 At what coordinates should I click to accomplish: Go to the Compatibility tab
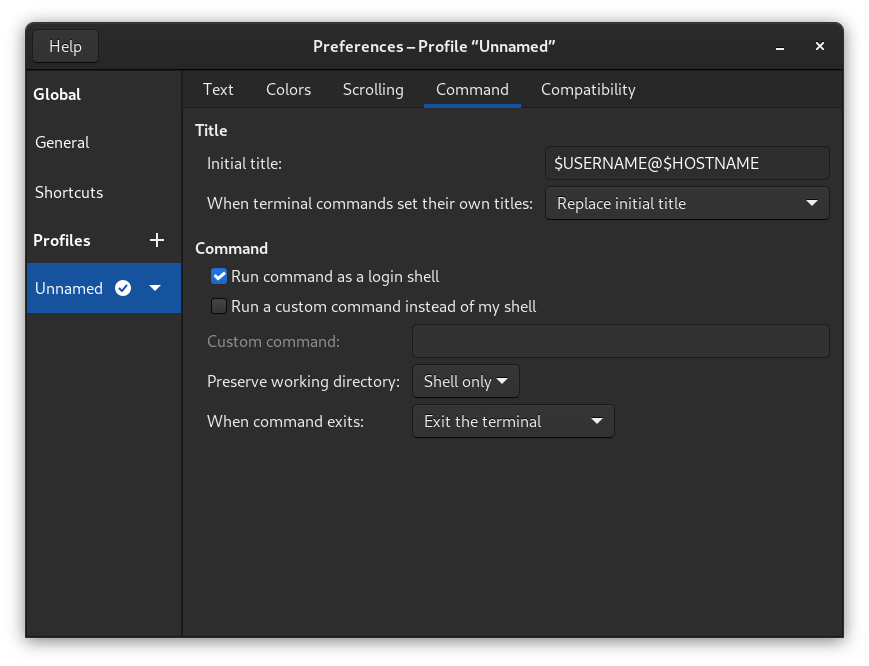tap(588, 89)
